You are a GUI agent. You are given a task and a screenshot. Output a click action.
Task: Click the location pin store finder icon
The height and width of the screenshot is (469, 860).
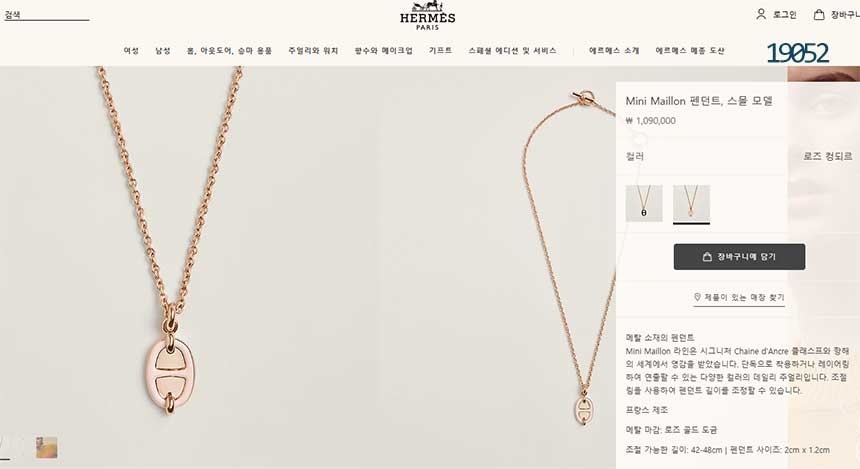[x=697, y=297]
